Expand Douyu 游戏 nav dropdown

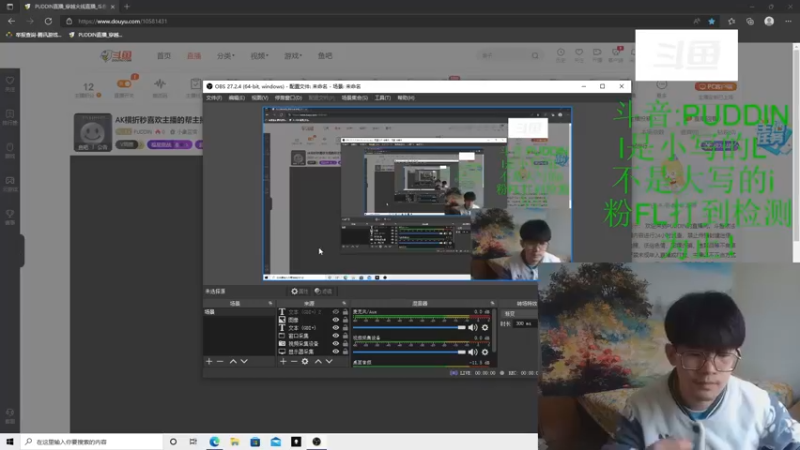coord(293,56)
